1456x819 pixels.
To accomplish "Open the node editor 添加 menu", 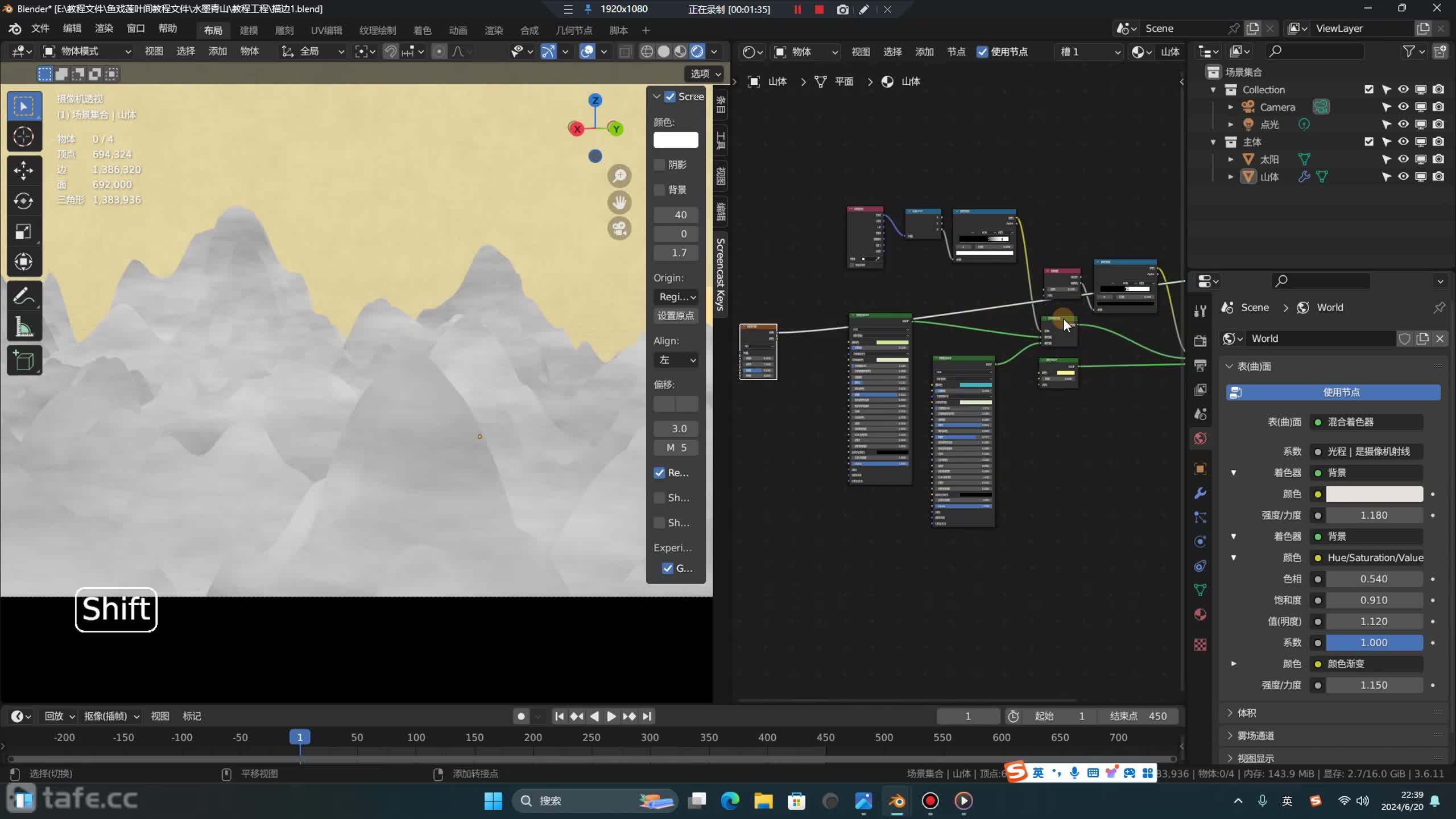I will pos(924,52).
